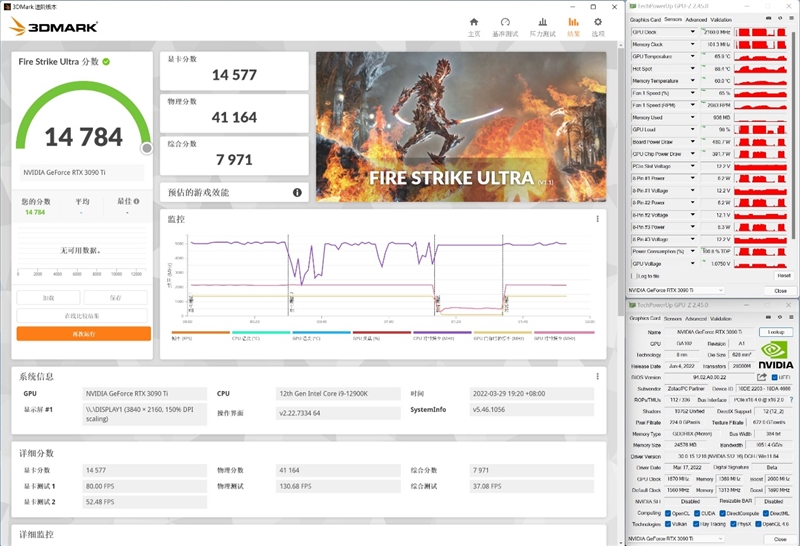Open the hamburger menu in GPU-Z sensors window
Viewport: 800px width, 546px height.
(790, 18)
